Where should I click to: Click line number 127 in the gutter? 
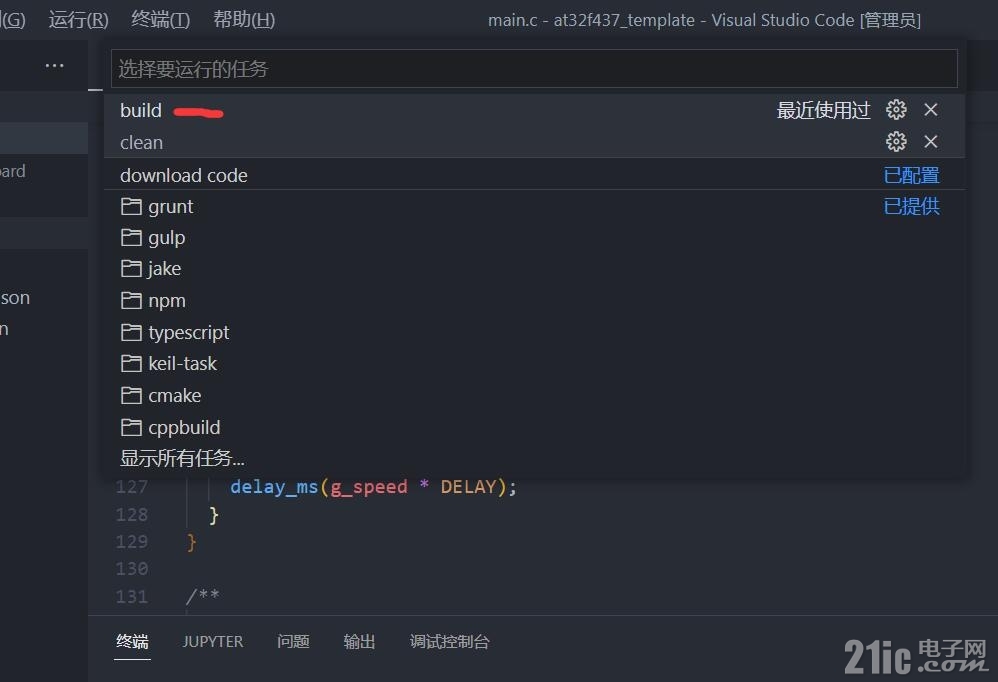(x=132, y=487)
